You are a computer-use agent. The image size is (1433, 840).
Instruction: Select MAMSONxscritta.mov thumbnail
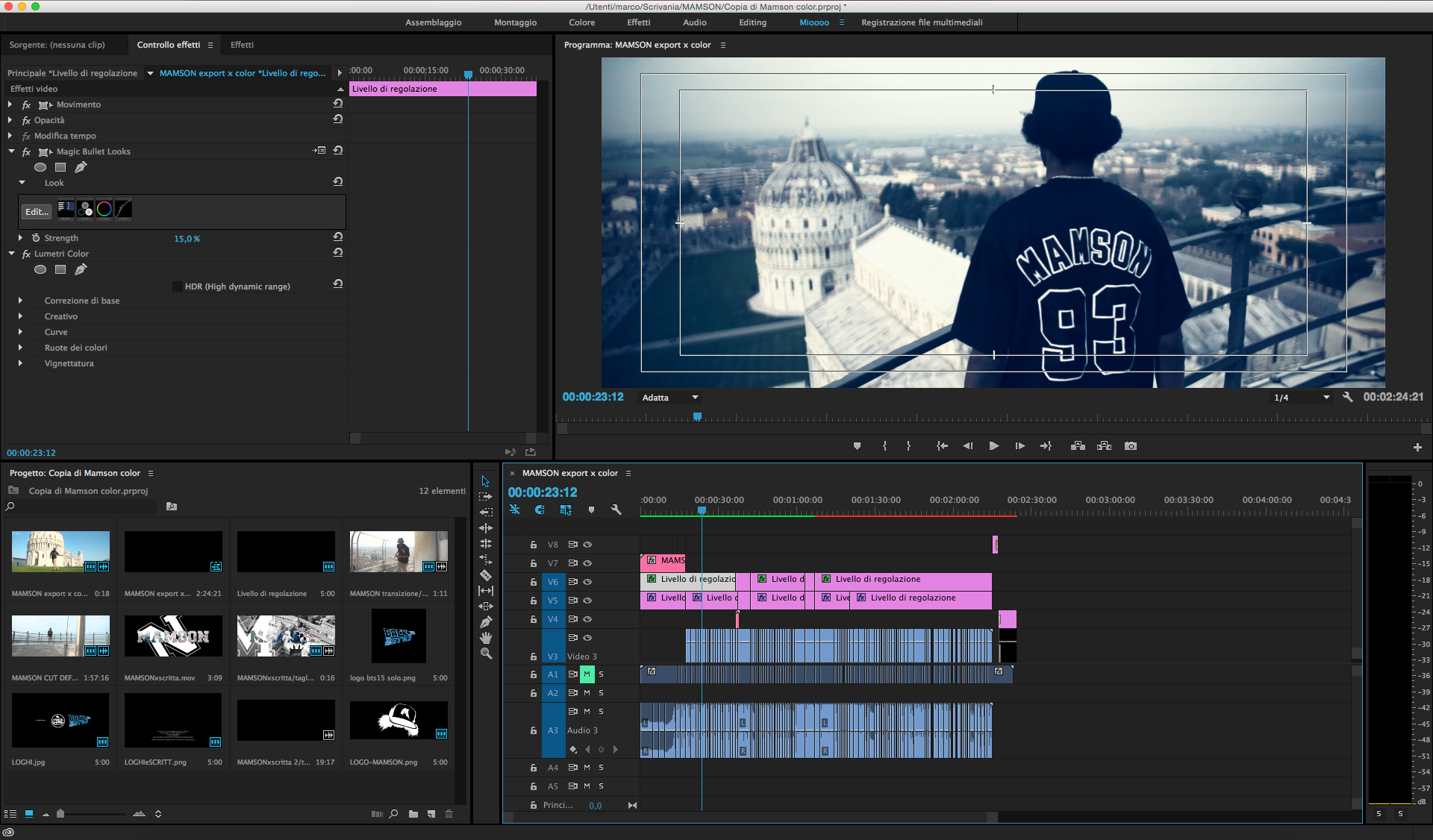point(173,636)
